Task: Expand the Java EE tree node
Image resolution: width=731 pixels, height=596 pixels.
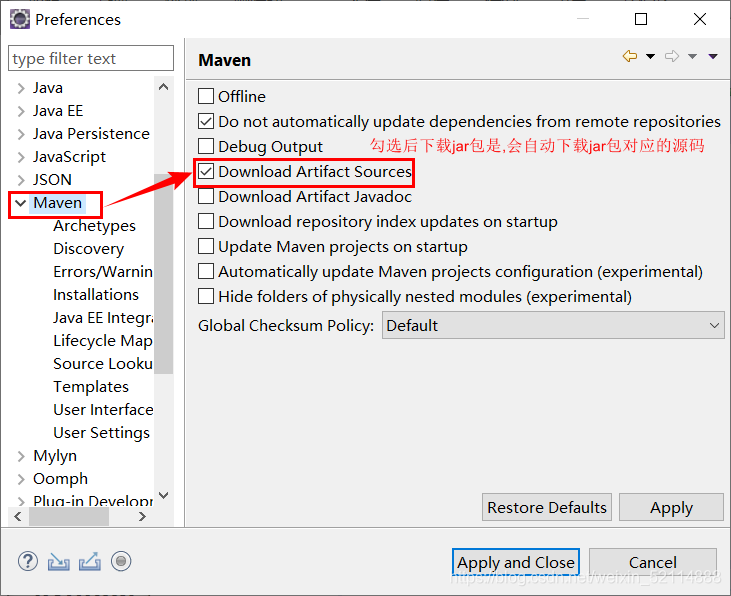Action: (21, 111)
